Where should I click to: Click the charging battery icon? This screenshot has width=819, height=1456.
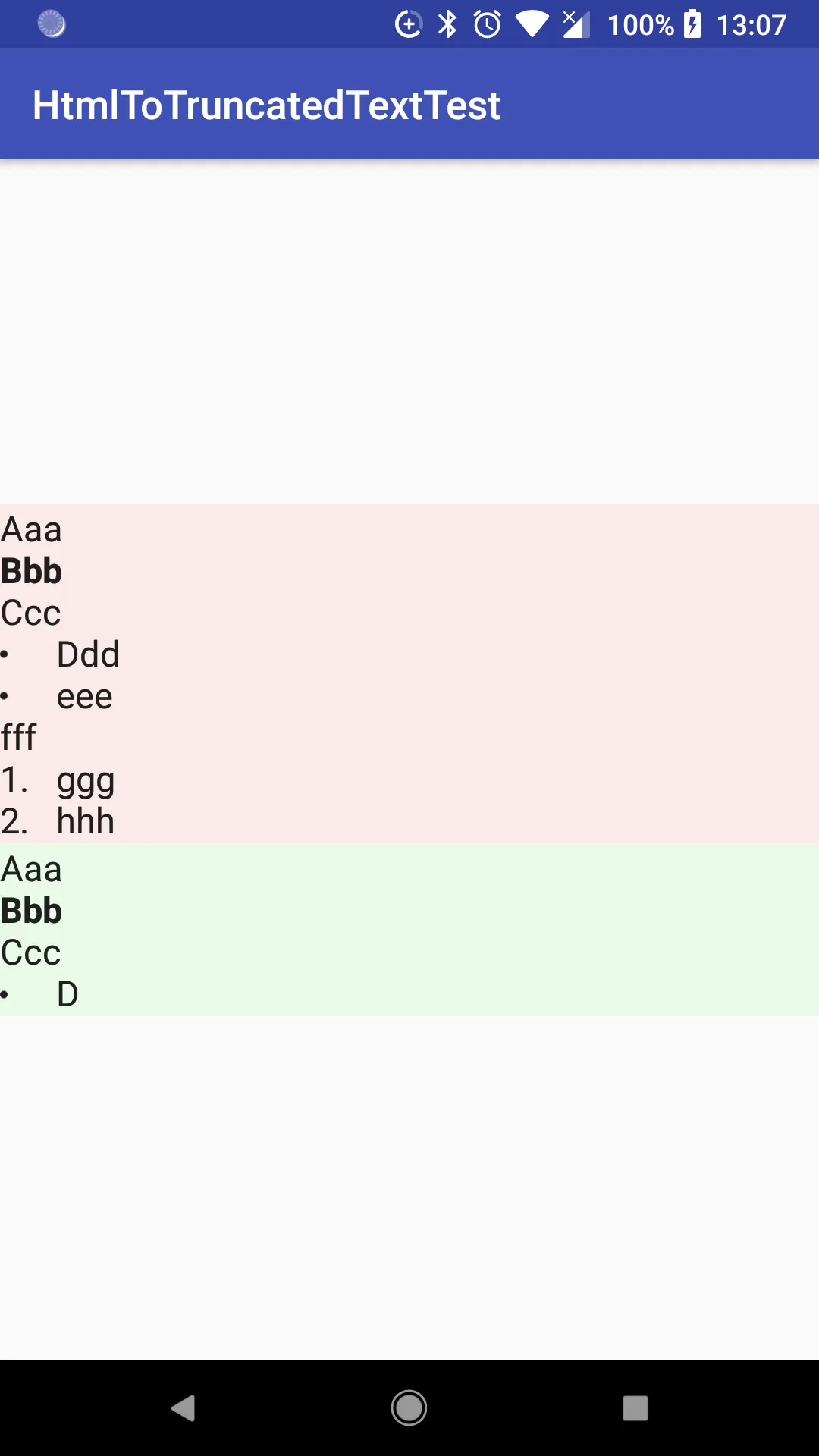(x=692, y=24)
